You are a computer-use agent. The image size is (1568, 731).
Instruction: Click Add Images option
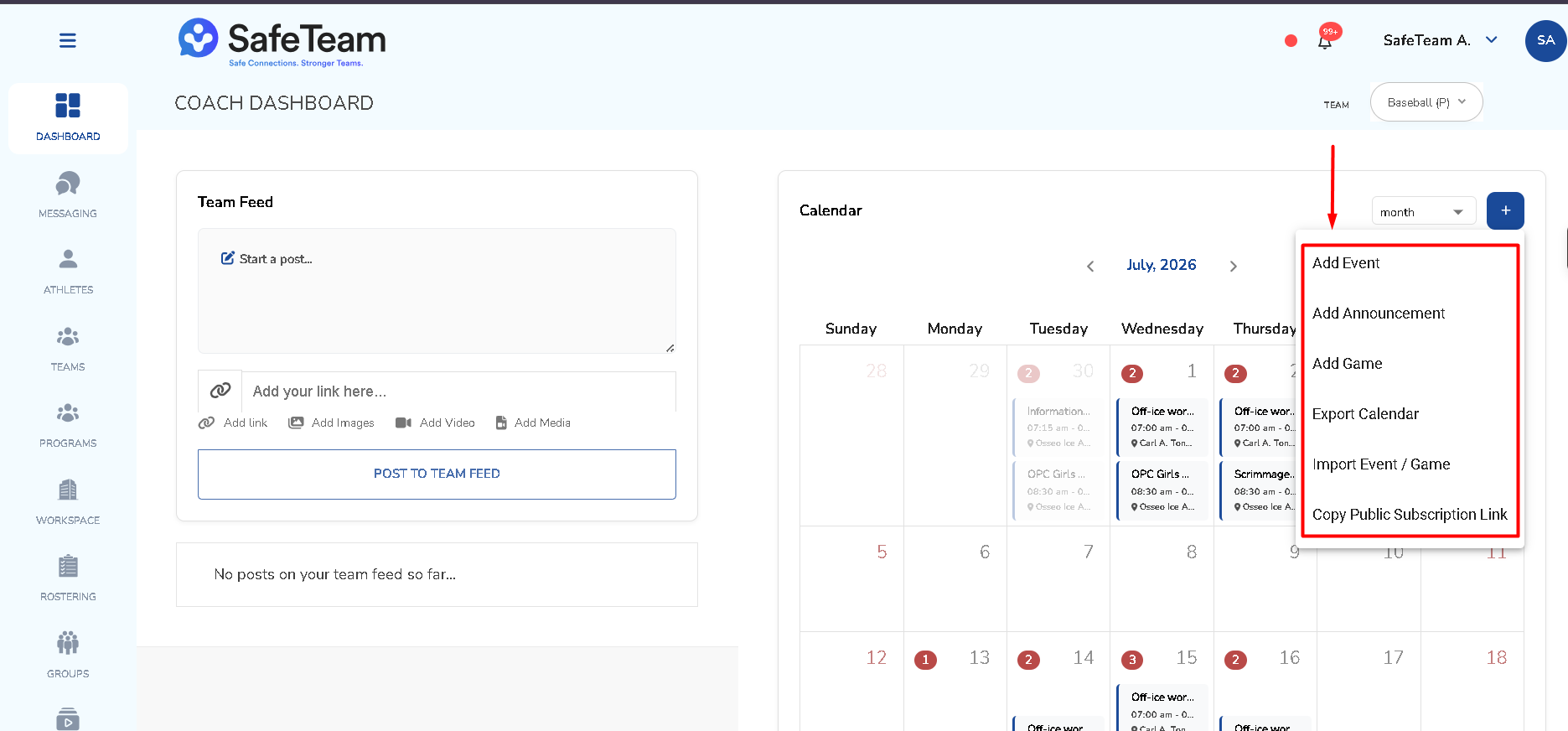coord(331,423)
